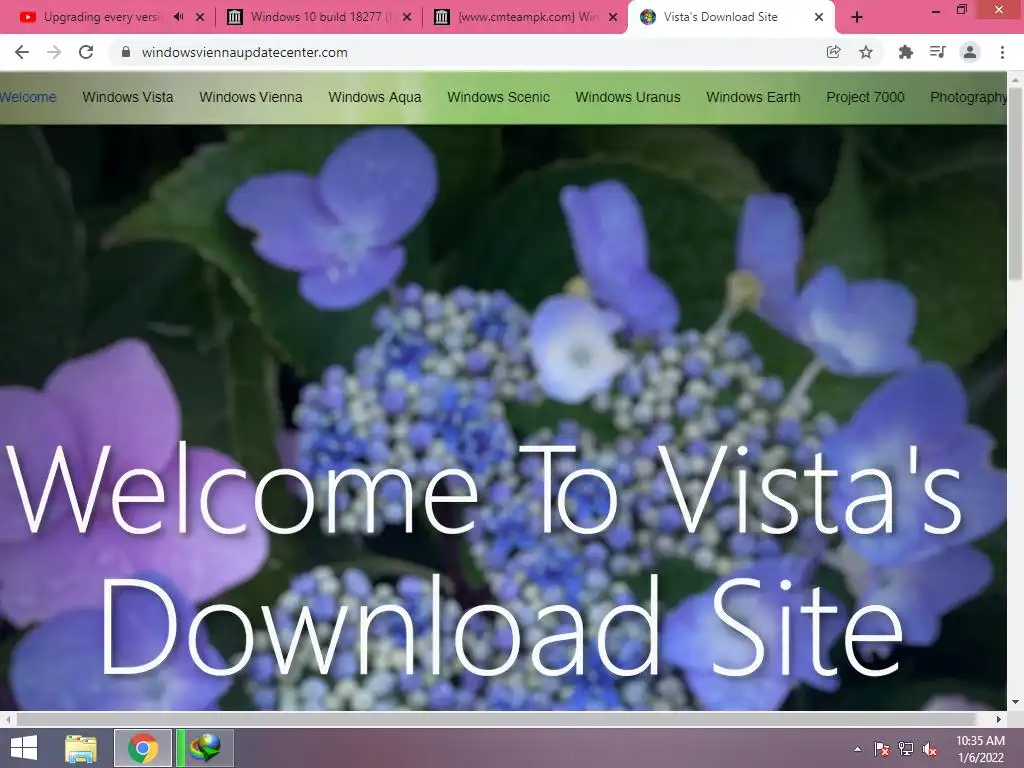
Task: Open the Project 7000 menu item
Action: 865,97
